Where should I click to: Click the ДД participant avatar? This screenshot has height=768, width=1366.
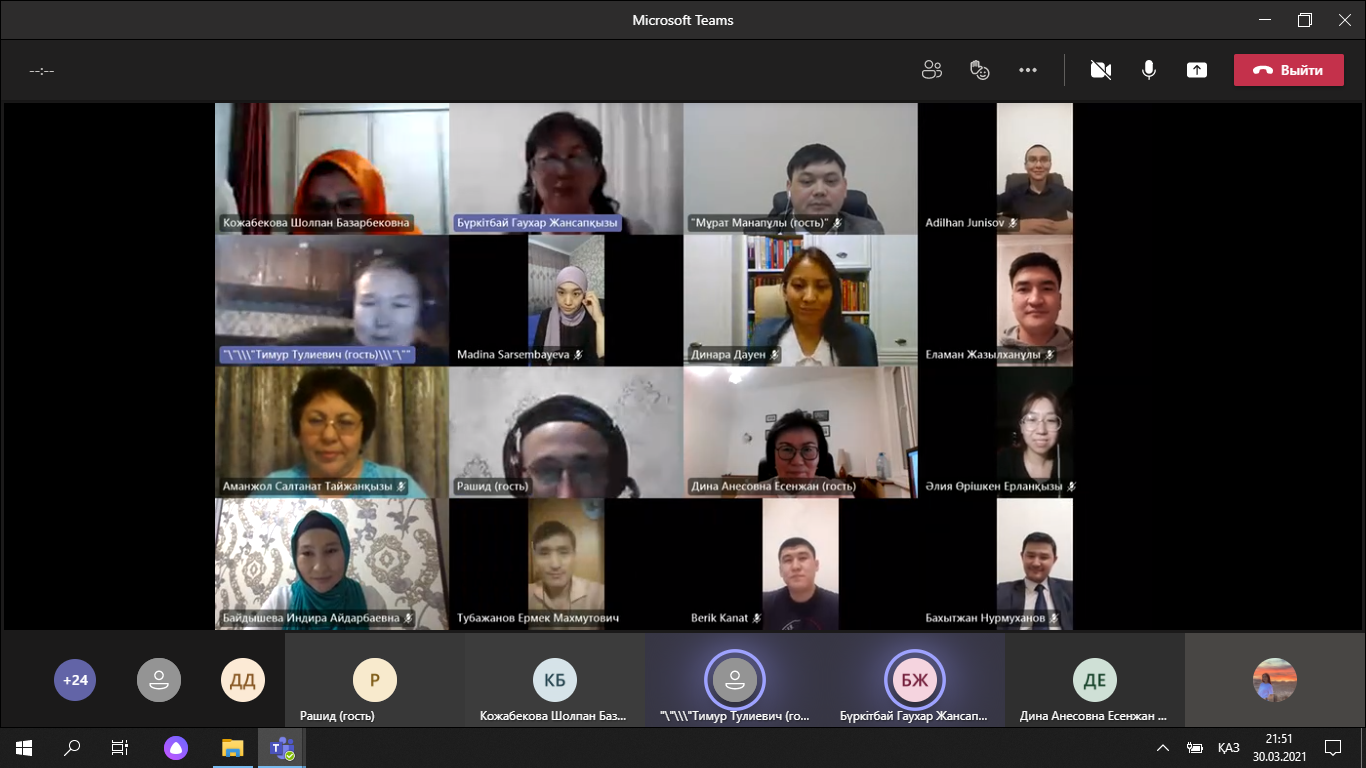pos(243,680)
